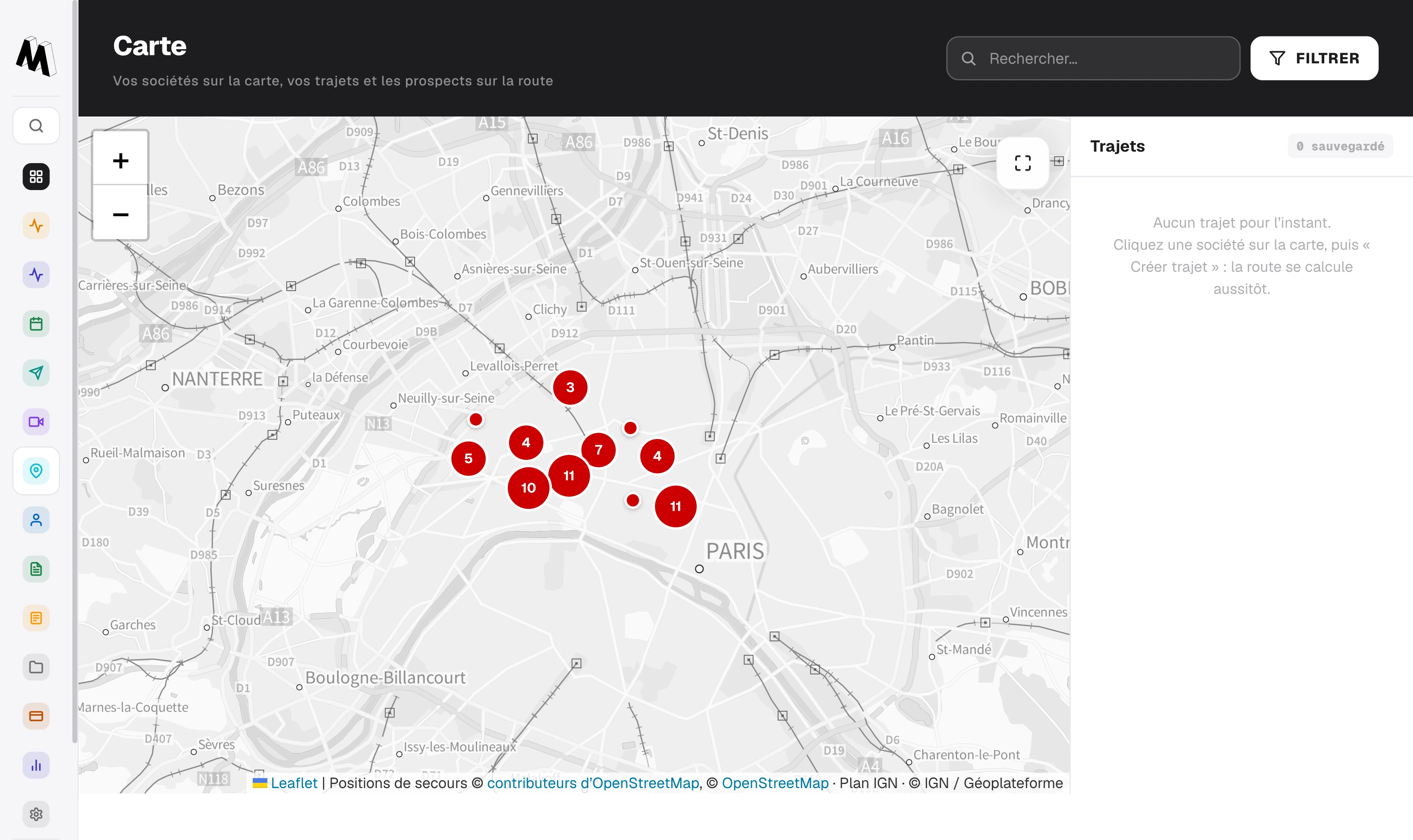
Task: Open the sidebar search icon
Action: [x=36, y=125]
